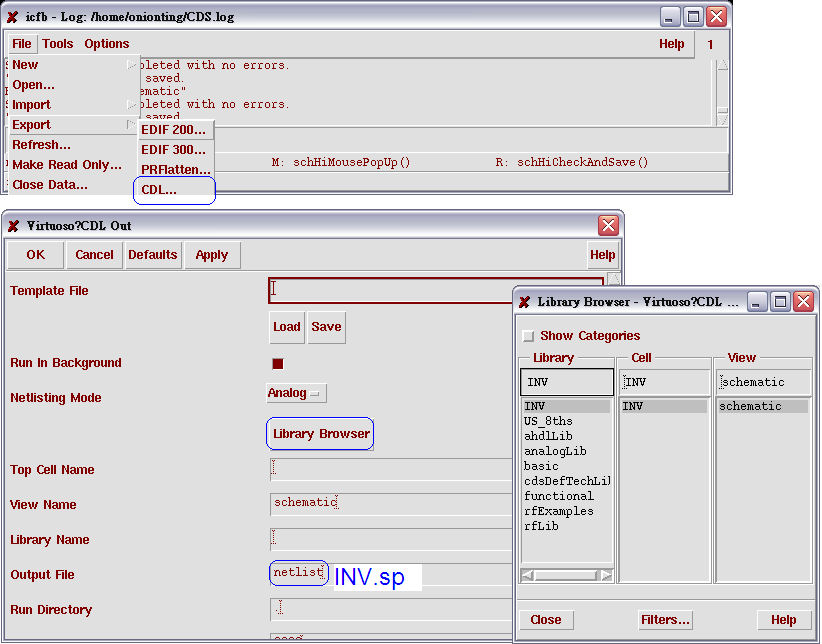Screen dimensions: 822x644
Task: Choose Refresh... from the File menu
Action: coord(73,144)
